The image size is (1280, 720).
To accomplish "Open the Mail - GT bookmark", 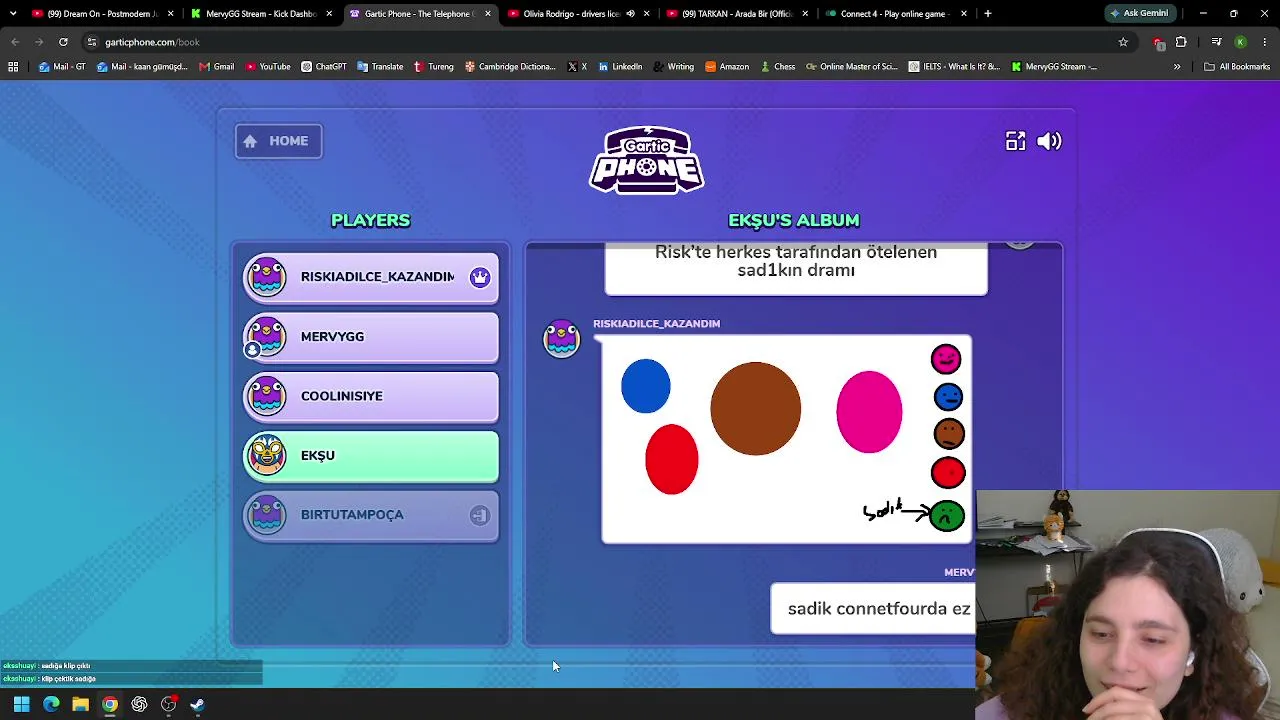I will pyautogui.click(x=62, y=67).
